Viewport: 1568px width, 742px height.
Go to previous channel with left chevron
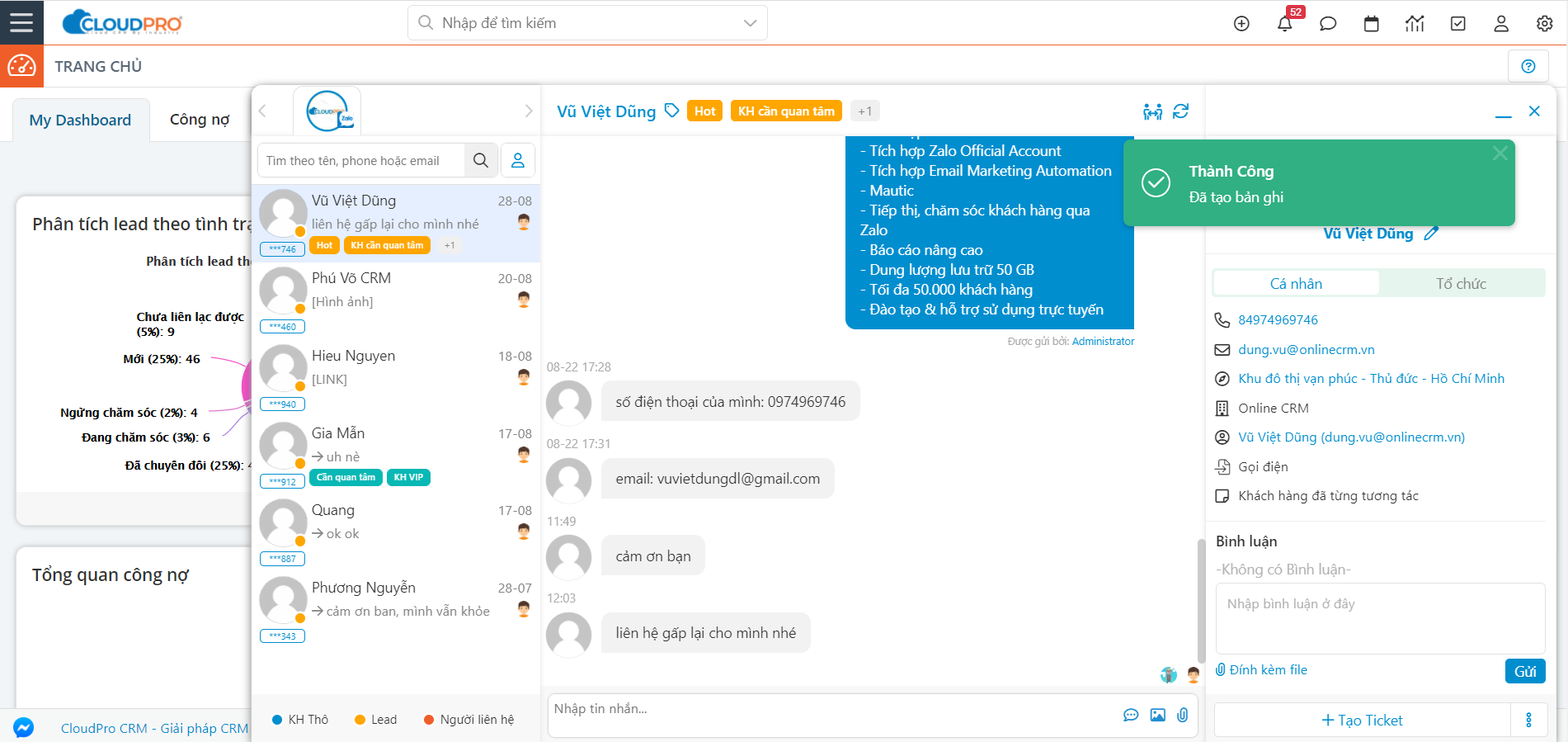tap(262, 111)
